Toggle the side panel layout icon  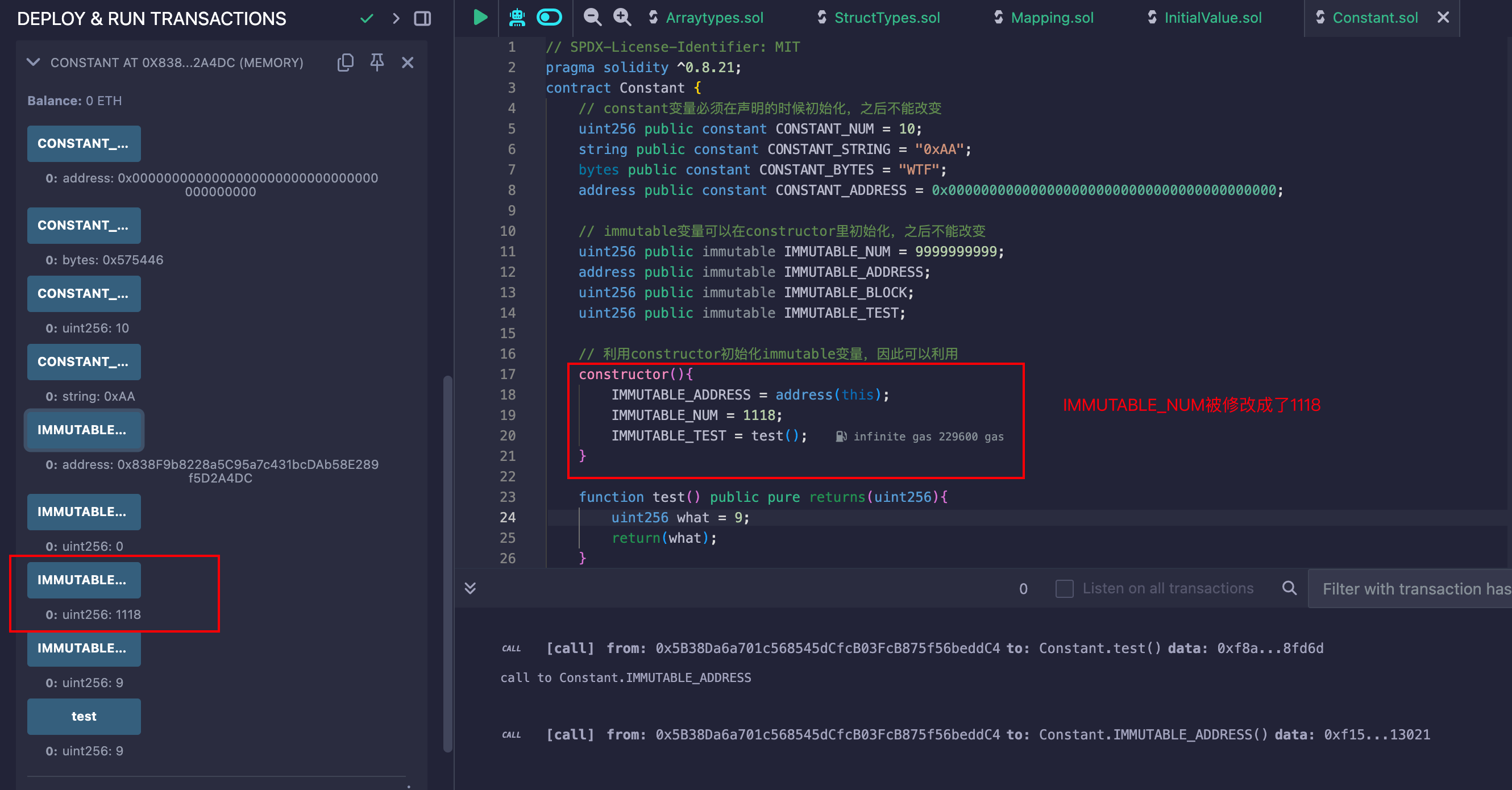(422, 19)
